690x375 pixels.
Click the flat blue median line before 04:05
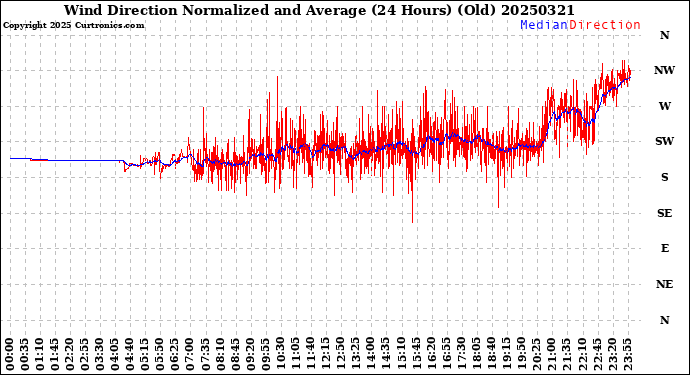(66, 160)
